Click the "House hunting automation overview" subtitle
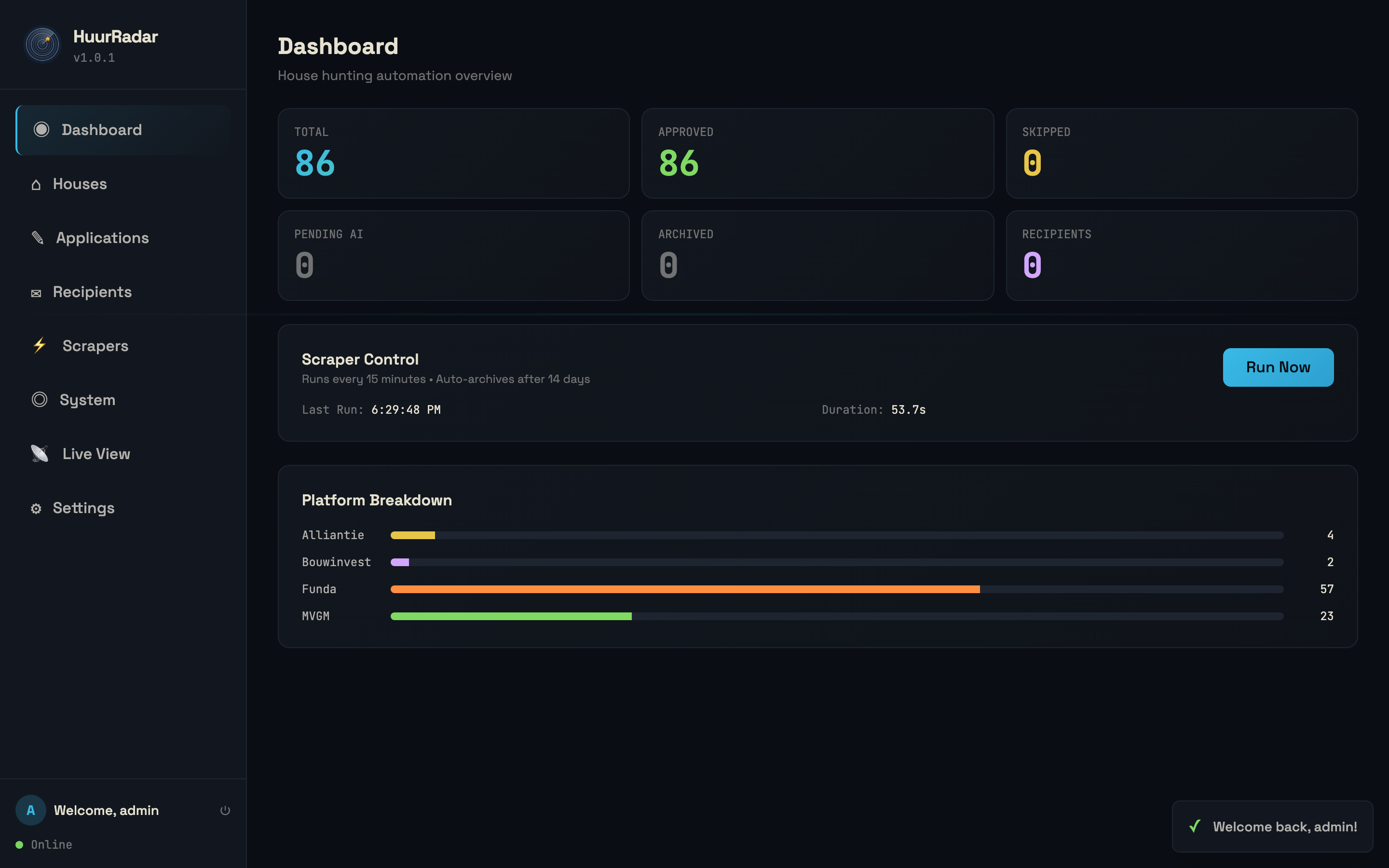This screenshot has height=868, width=1389. coord(395,76)
